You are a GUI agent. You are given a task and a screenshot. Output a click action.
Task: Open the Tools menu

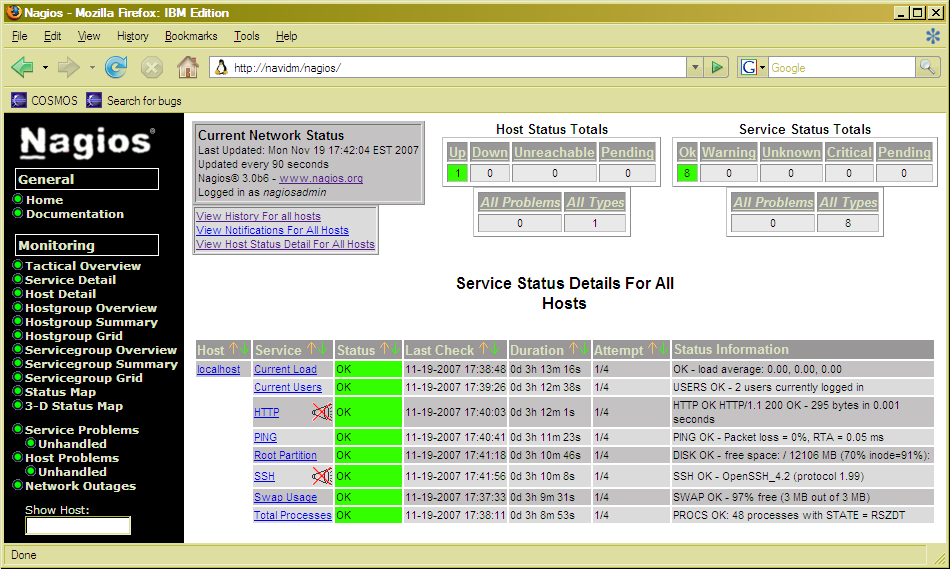click(247, 36)
